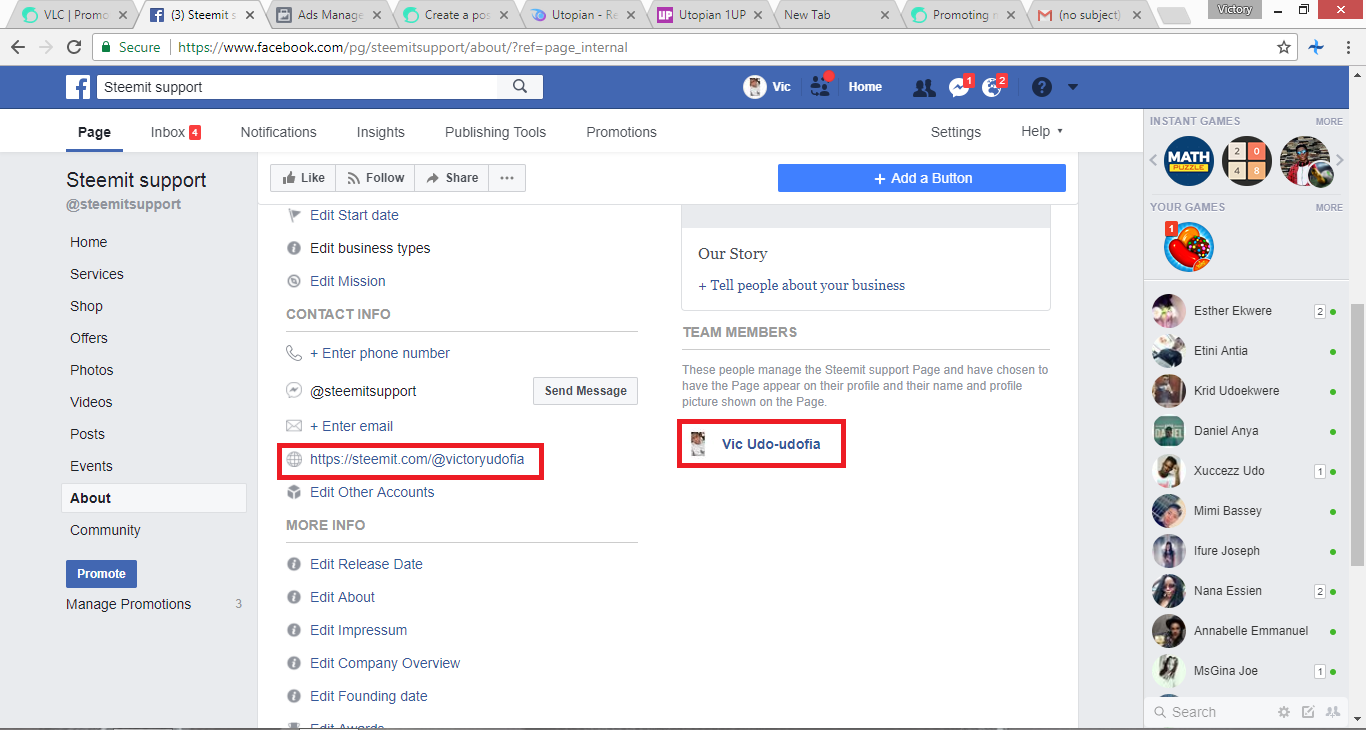Viewport: 1366px width, 730px height.
Task: Open the Insights tab
Action: click(x=381, y=132)
